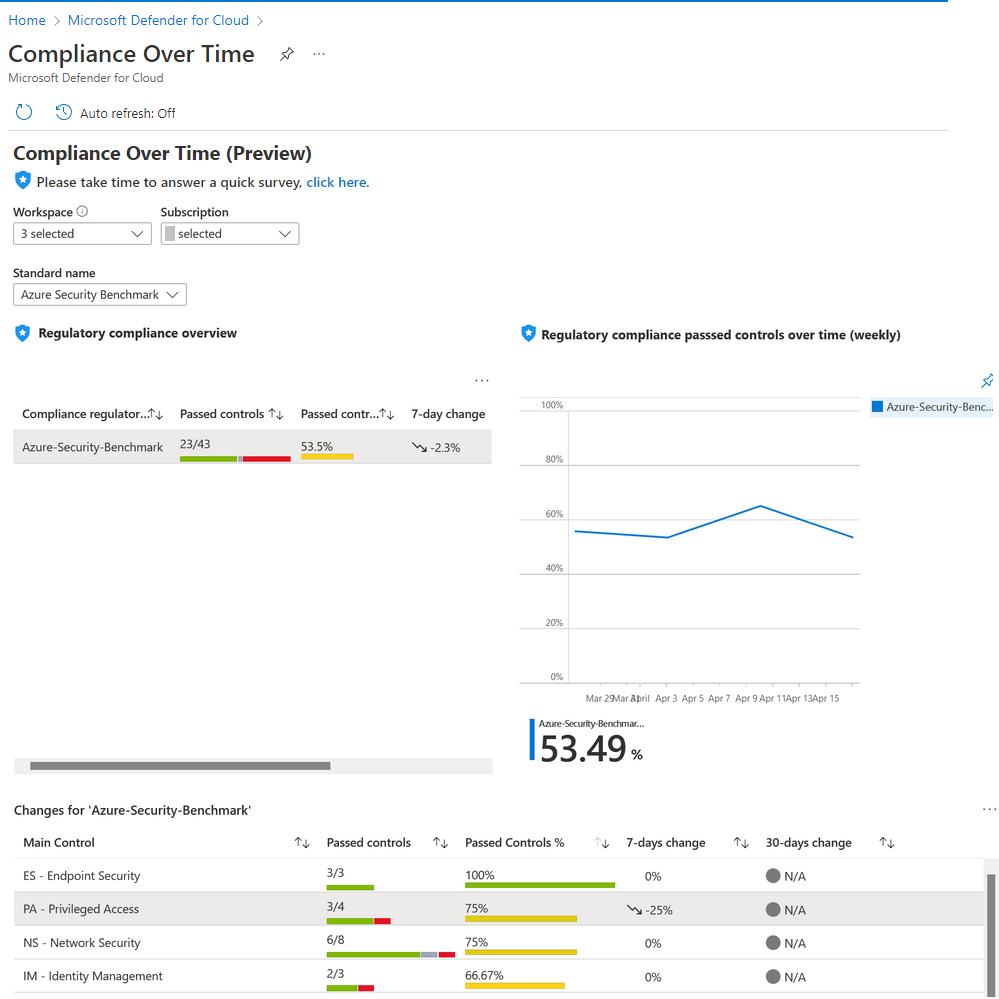Toggle sorting on Passed controls column
Viewport: 999px width, 999px height.
[x=440, y=842]
